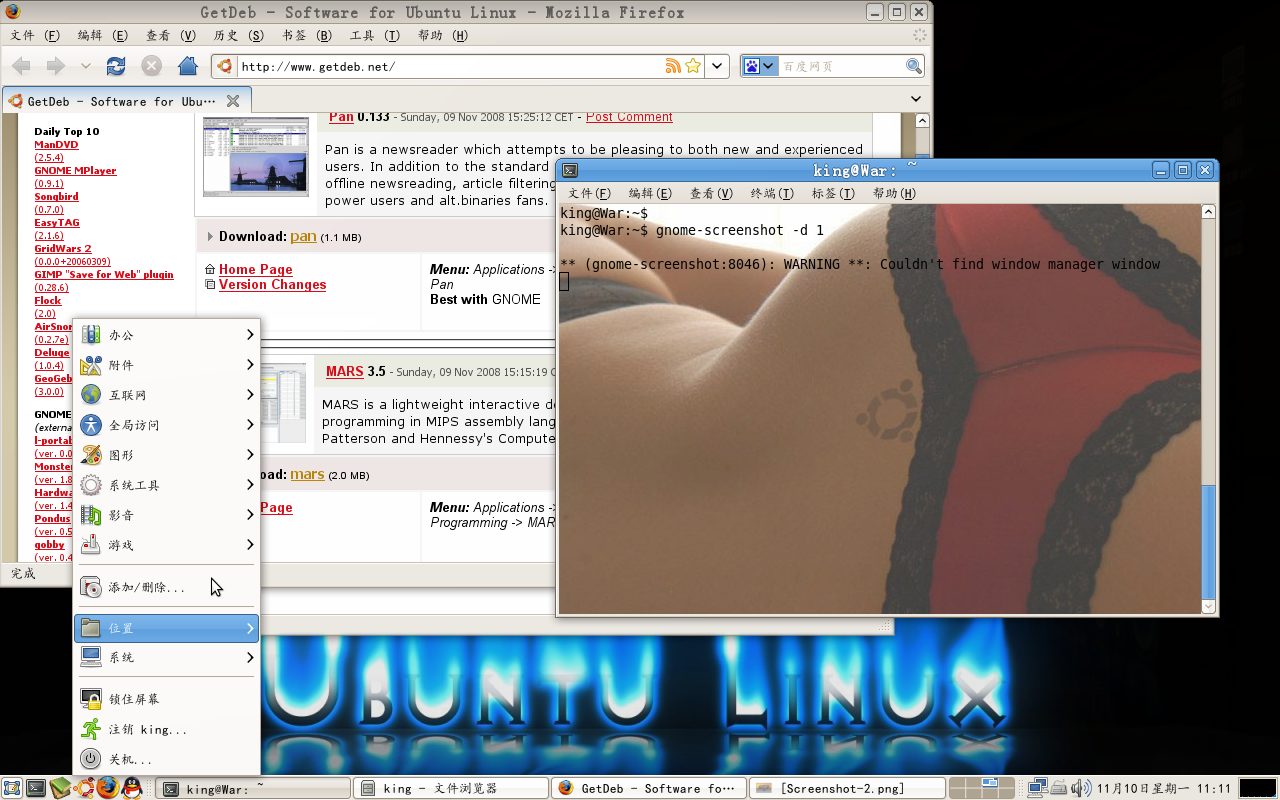
Task: Expand the 系统 System submenu arrow
Action: pos(250,657)
